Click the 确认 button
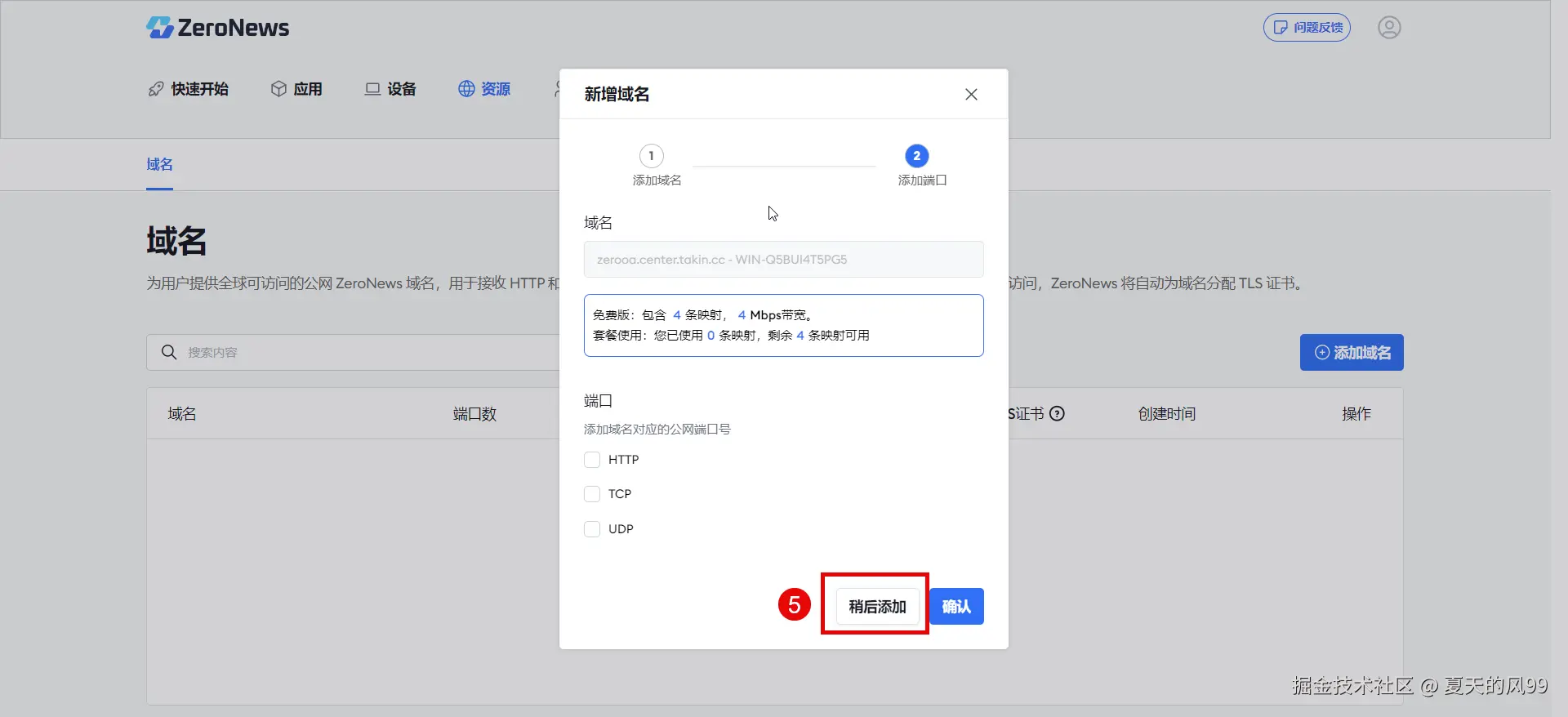The width and height of the screenshot is (1568, 717). point(956,607)
